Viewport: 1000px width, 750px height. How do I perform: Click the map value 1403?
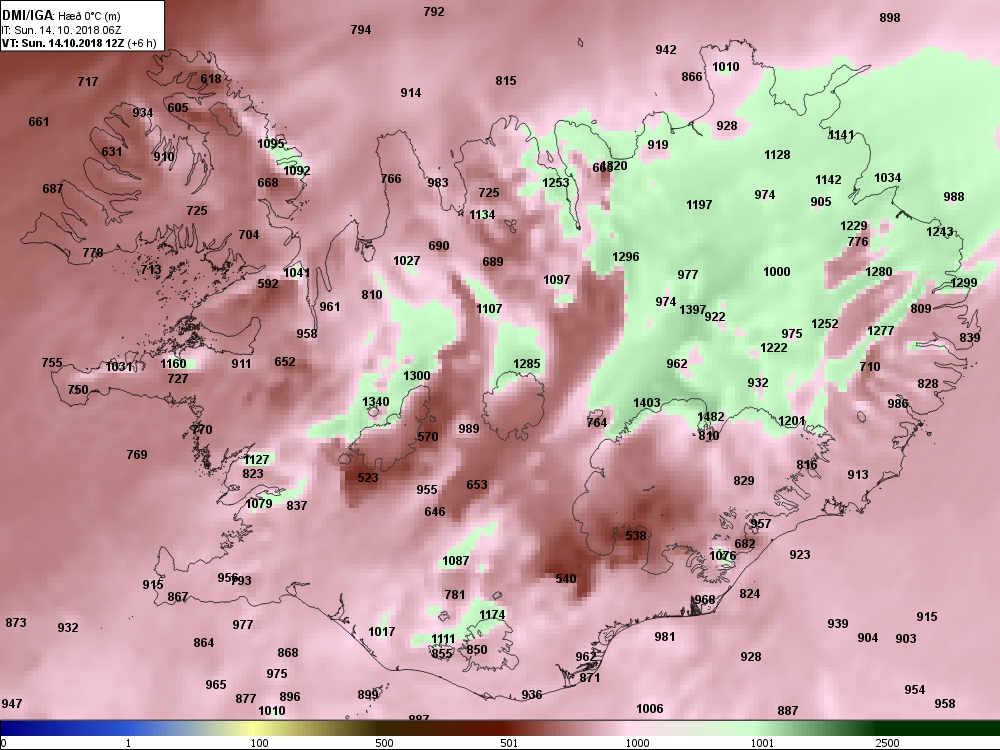point(647,402)
